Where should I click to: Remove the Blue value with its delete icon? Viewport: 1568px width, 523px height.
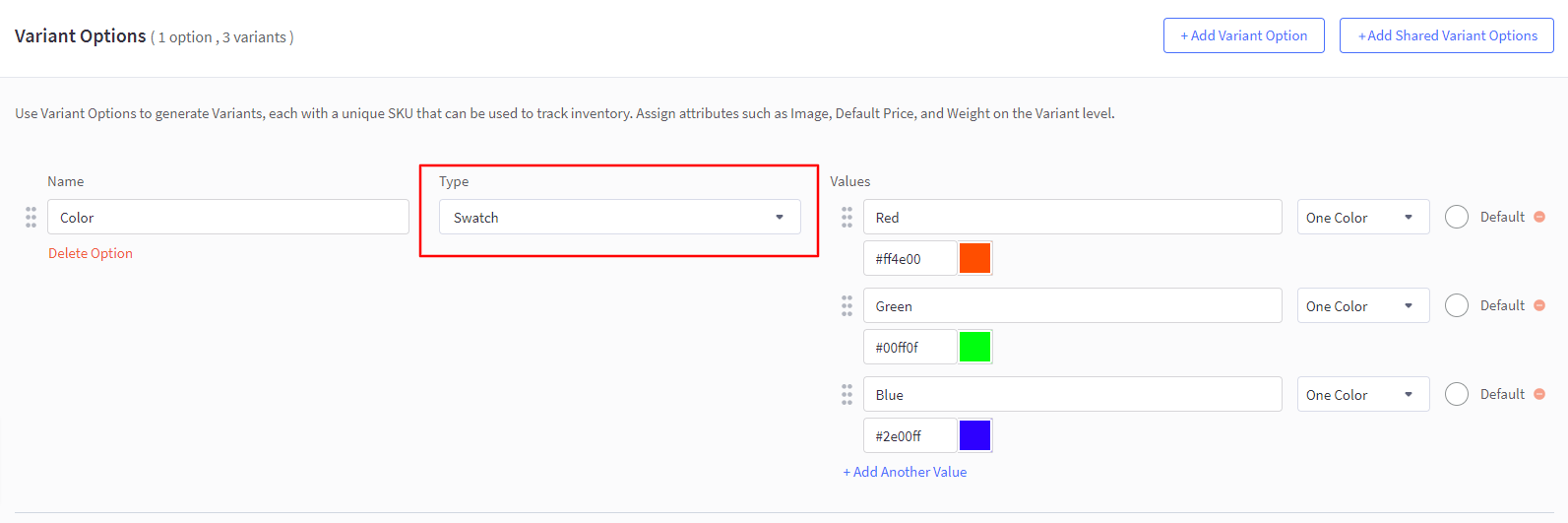pos(1539,394)
